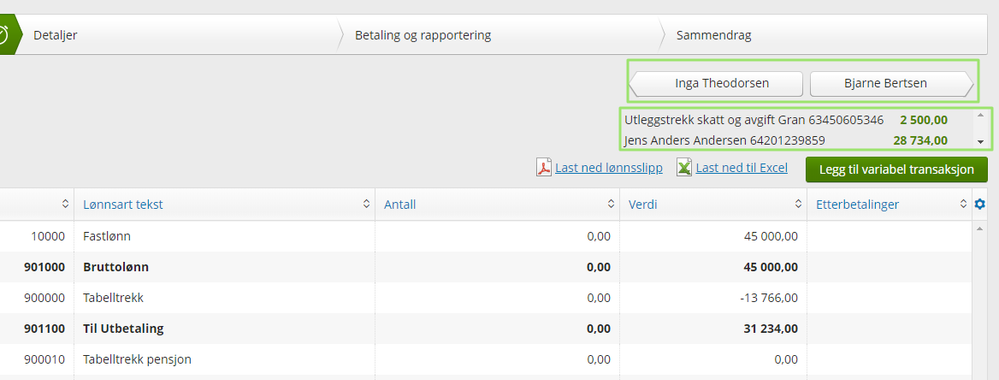The image size is (999, 380).
Task: Go to next employee Bjarne Bertsen
Action: (x=891, y=83)
